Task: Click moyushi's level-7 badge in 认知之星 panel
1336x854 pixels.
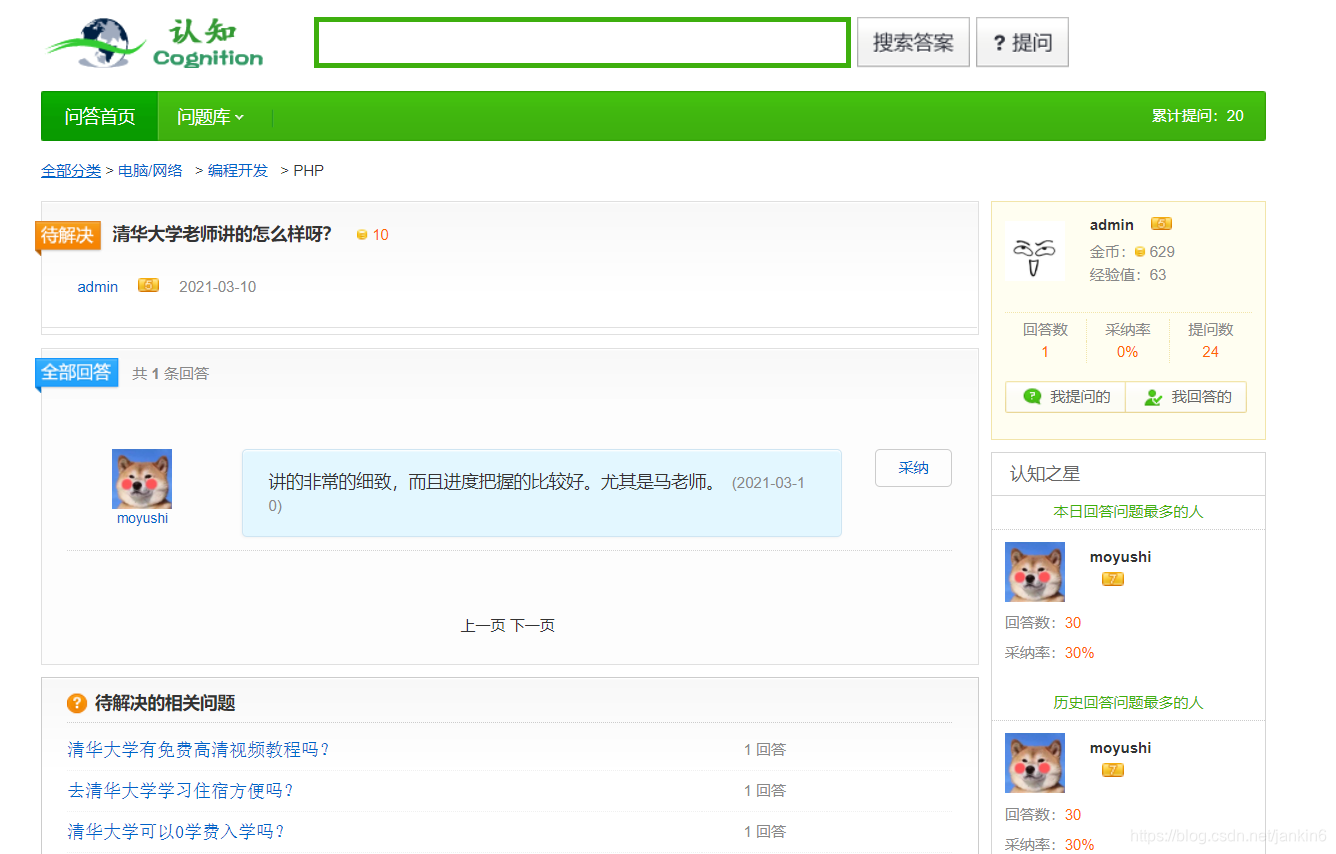Action: [x=1112, y=578]
